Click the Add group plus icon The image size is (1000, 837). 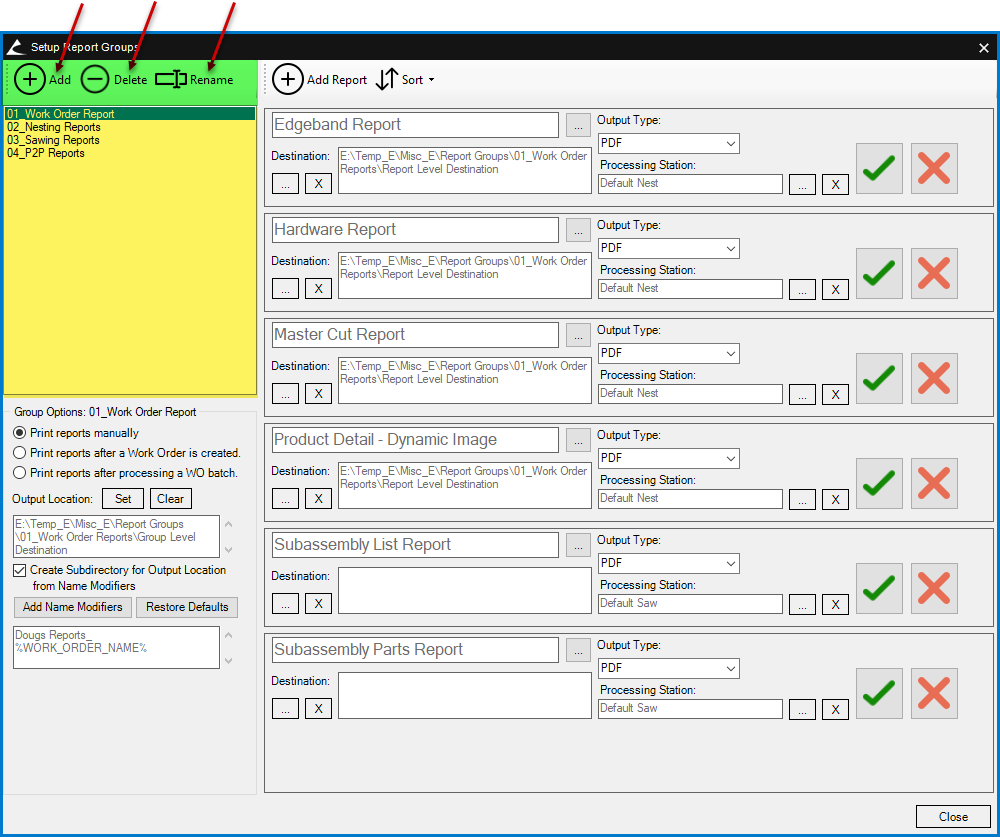tap(29, 79)
